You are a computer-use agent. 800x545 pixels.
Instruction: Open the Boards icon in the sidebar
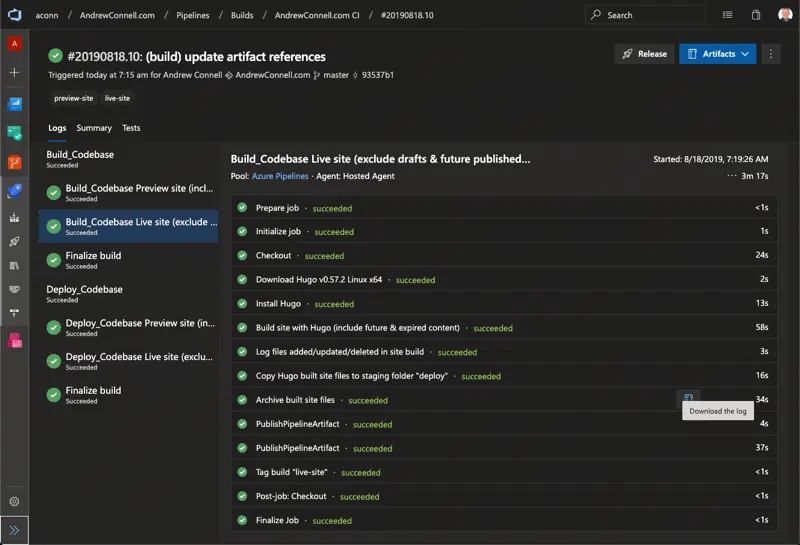[14, 133]
